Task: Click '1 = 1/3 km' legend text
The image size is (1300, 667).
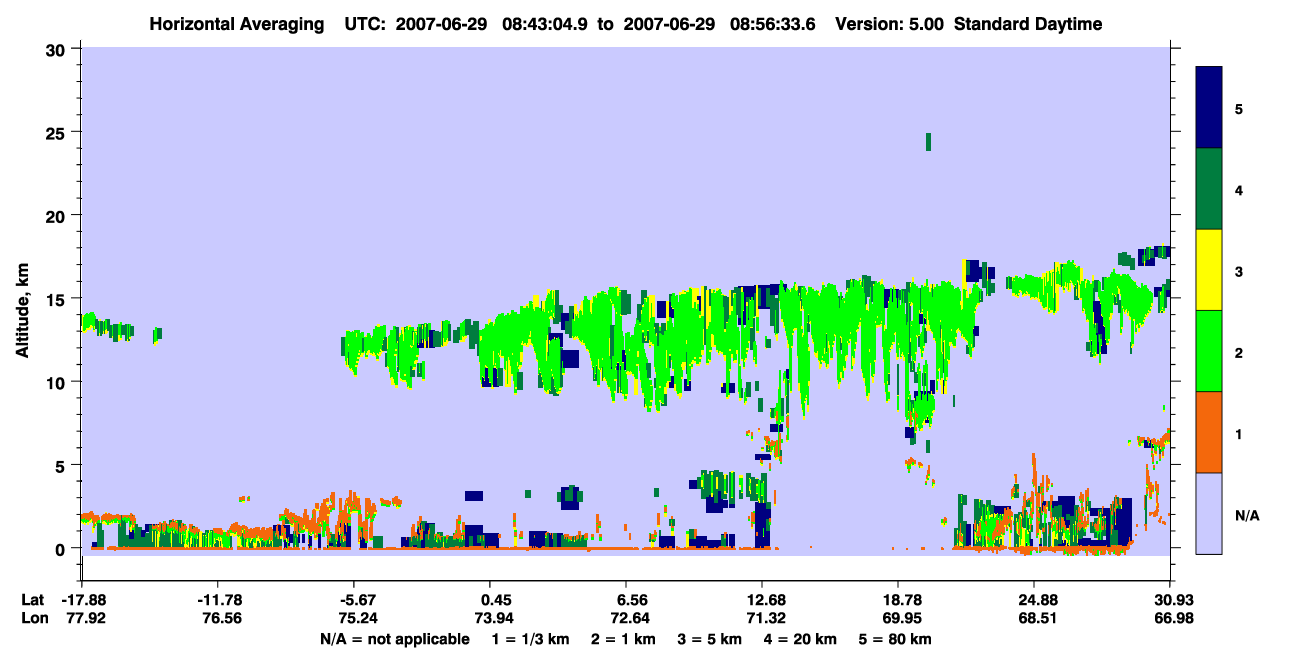Action: tap(531, 639)
